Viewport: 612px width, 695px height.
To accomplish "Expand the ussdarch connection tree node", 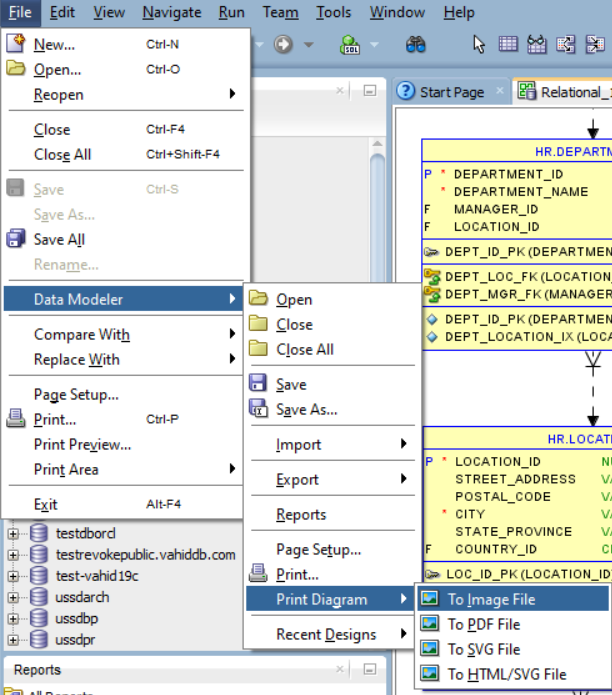I will [14, 597].
